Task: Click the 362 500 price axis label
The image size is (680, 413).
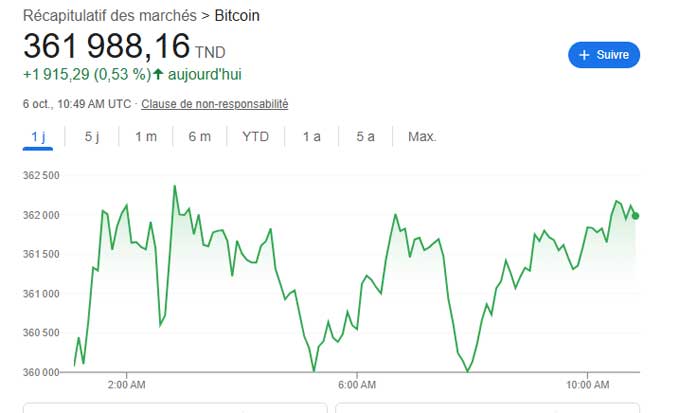Action: (42, 176)
